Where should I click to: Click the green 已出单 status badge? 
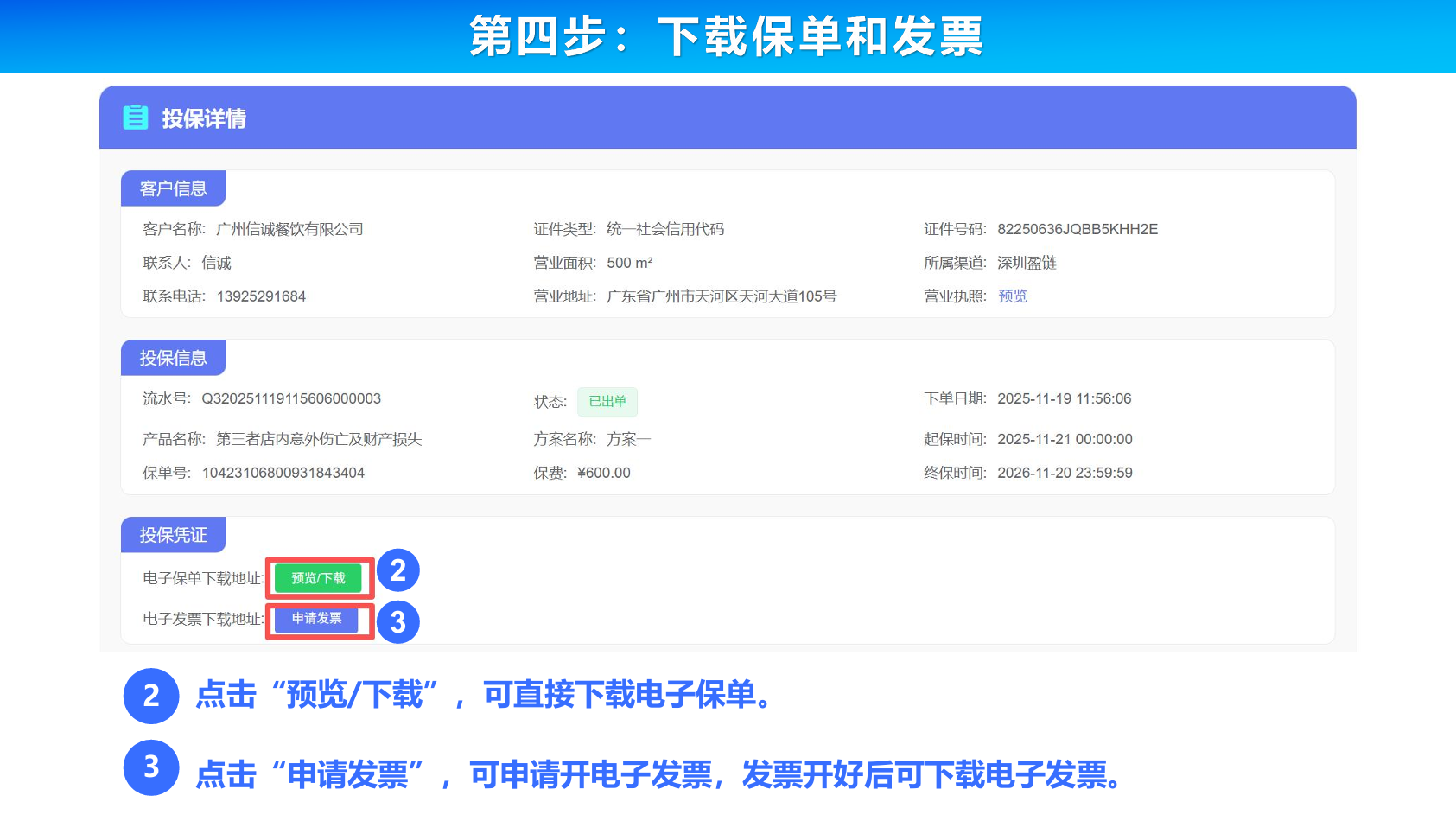(607, 402)
